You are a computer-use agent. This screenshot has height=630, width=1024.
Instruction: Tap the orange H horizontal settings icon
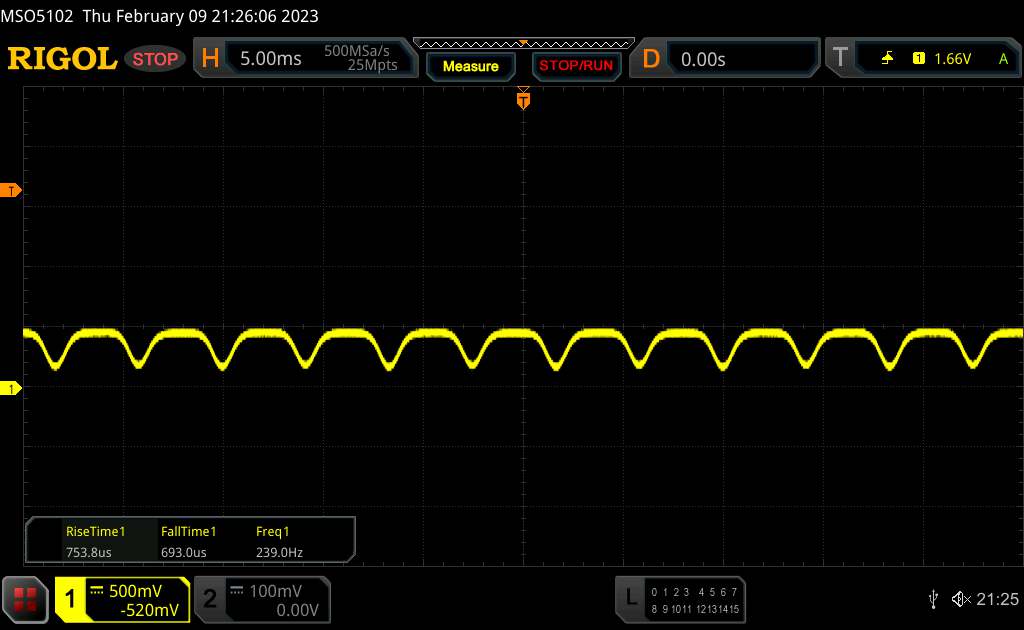point(210,59)
